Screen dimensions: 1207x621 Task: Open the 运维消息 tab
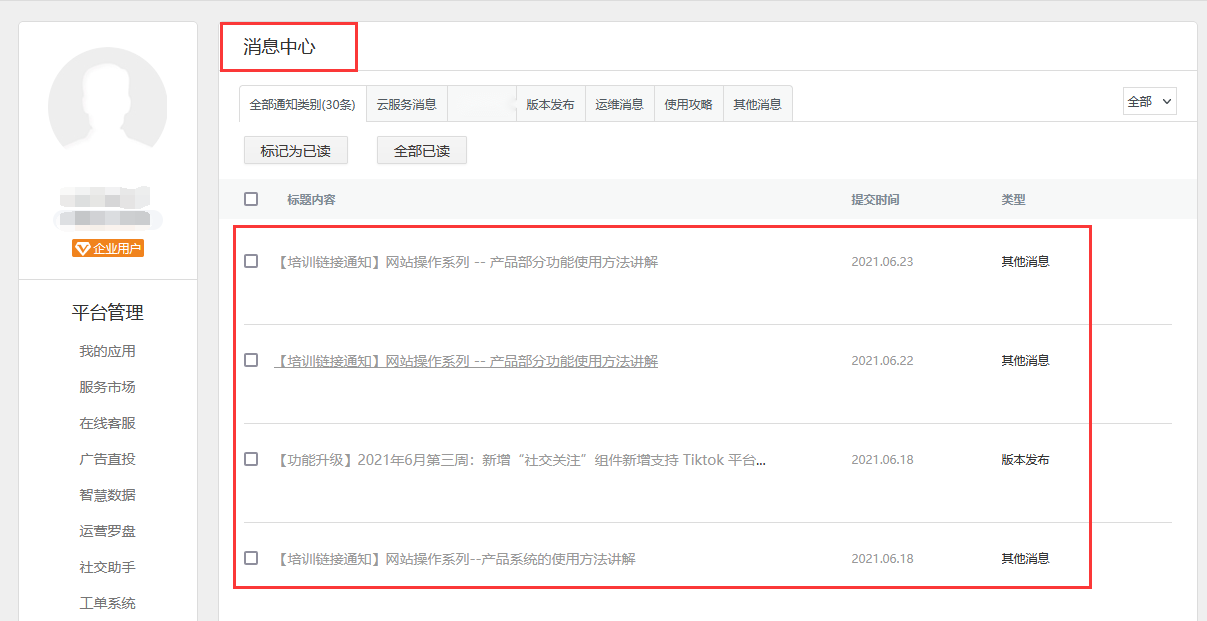tap(619, 104)
